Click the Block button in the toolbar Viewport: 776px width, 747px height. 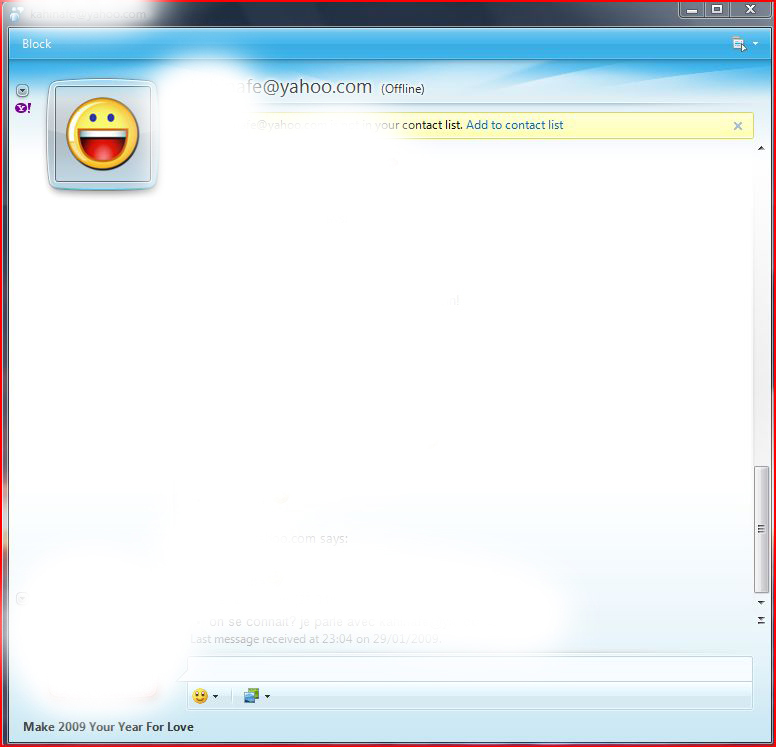(x=37, y=44)
